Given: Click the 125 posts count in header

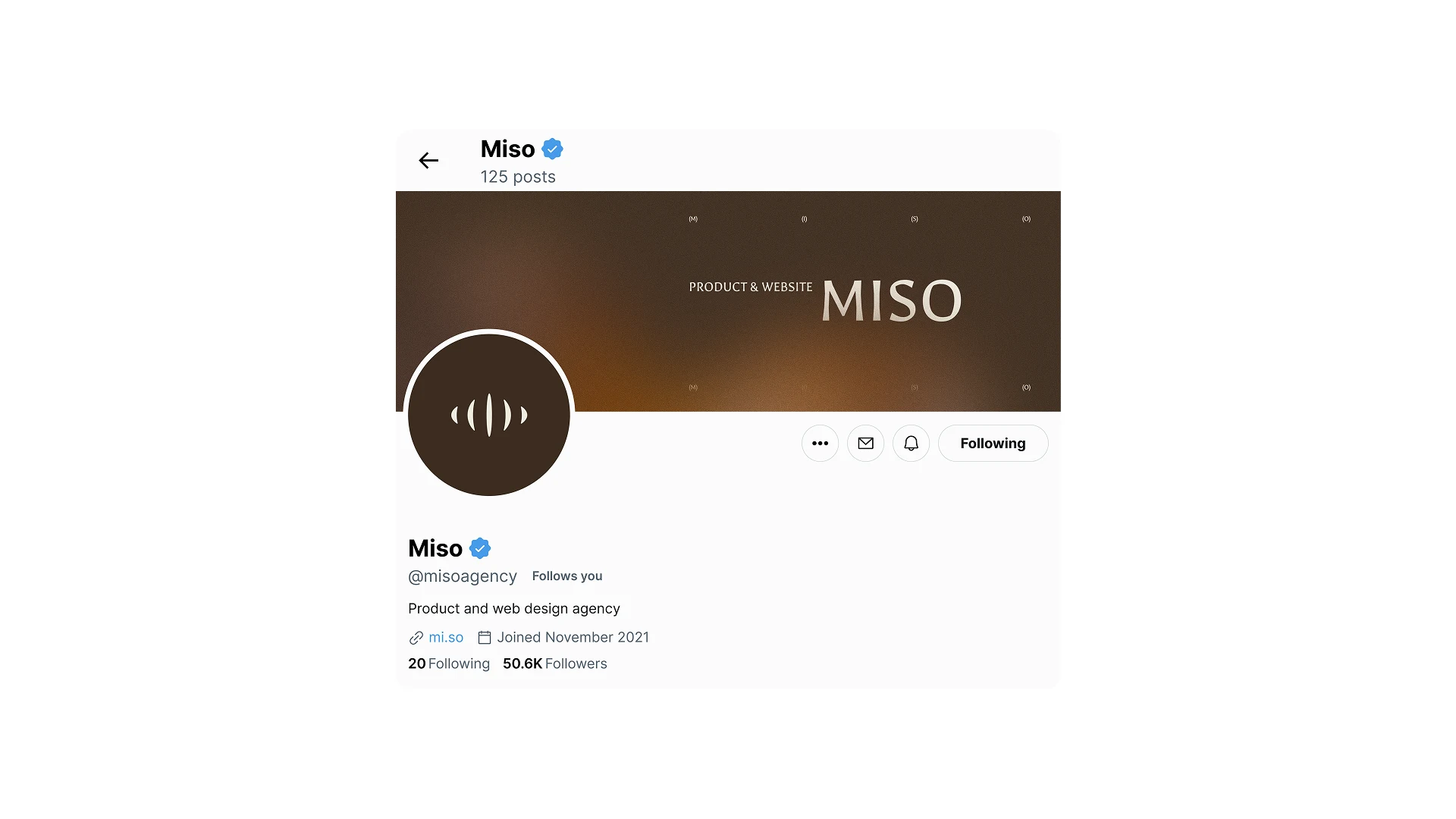Looking at the screenshot, I should [x=518, y=177].
